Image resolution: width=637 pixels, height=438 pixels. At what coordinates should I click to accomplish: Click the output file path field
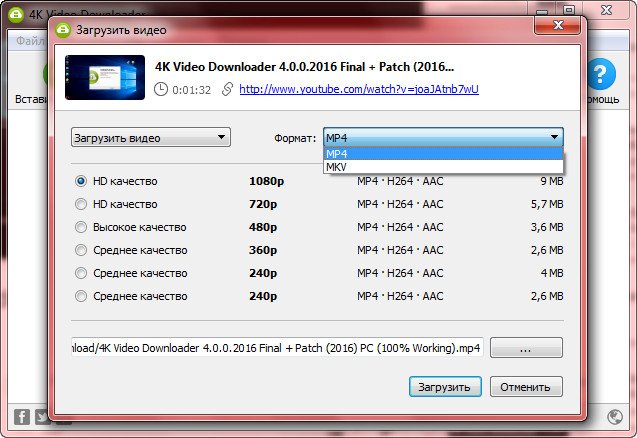tap(277, 348)
